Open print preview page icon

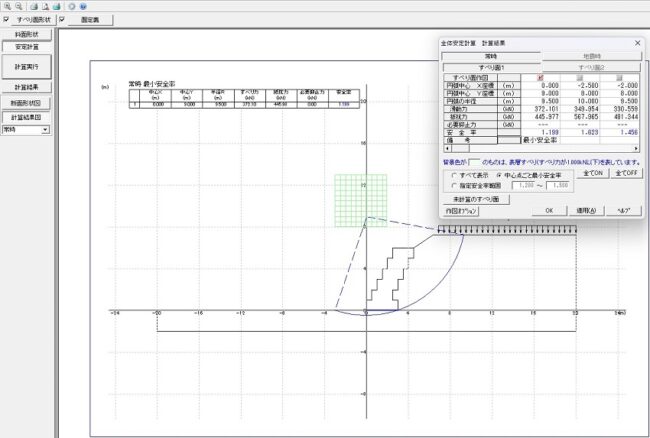point(45,6)
